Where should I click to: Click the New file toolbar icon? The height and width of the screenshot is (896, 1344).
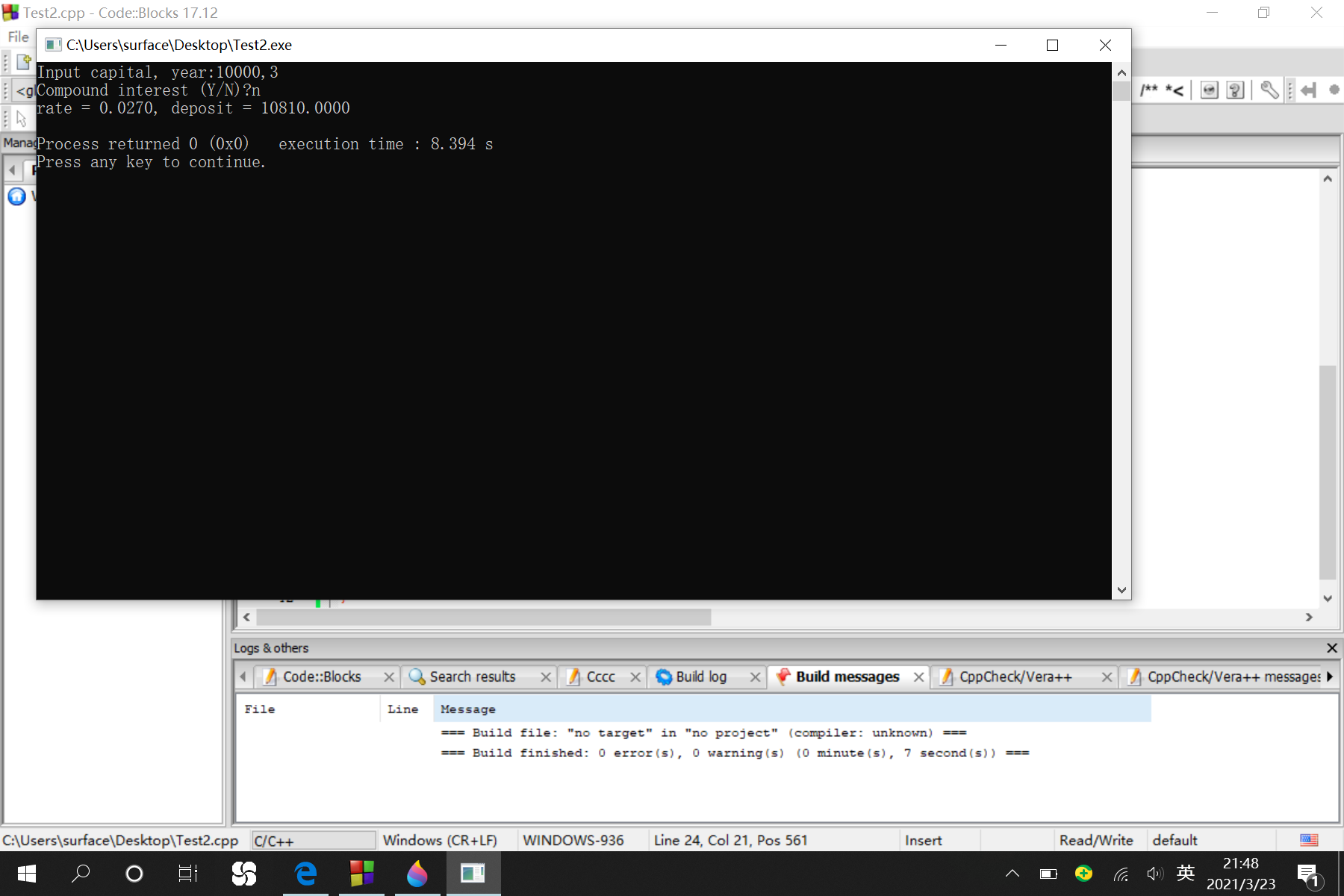[23, 61]
